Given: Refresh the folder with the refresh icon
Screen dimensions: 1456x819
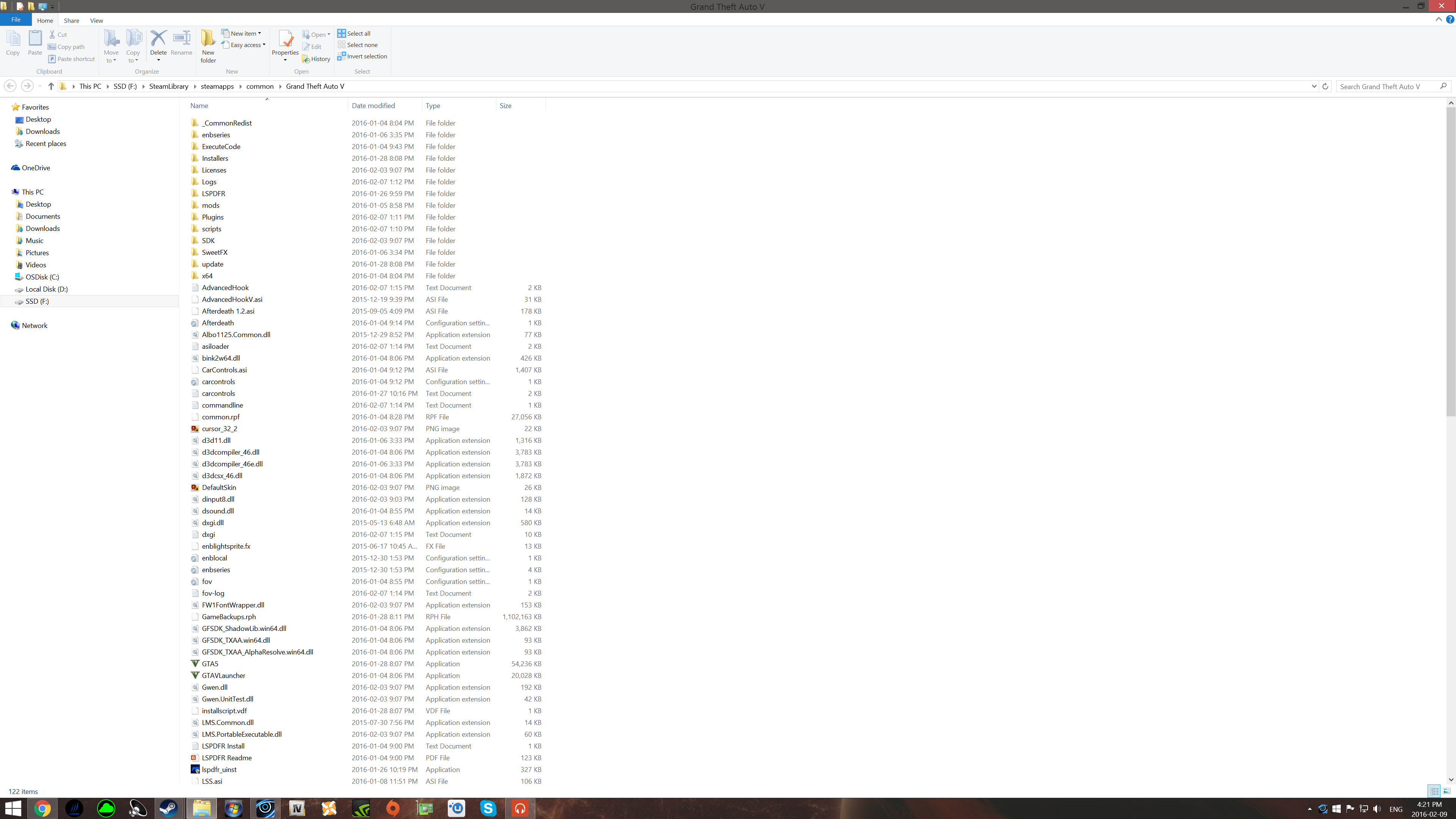Looking at the screenshot, I should 1325,86.
